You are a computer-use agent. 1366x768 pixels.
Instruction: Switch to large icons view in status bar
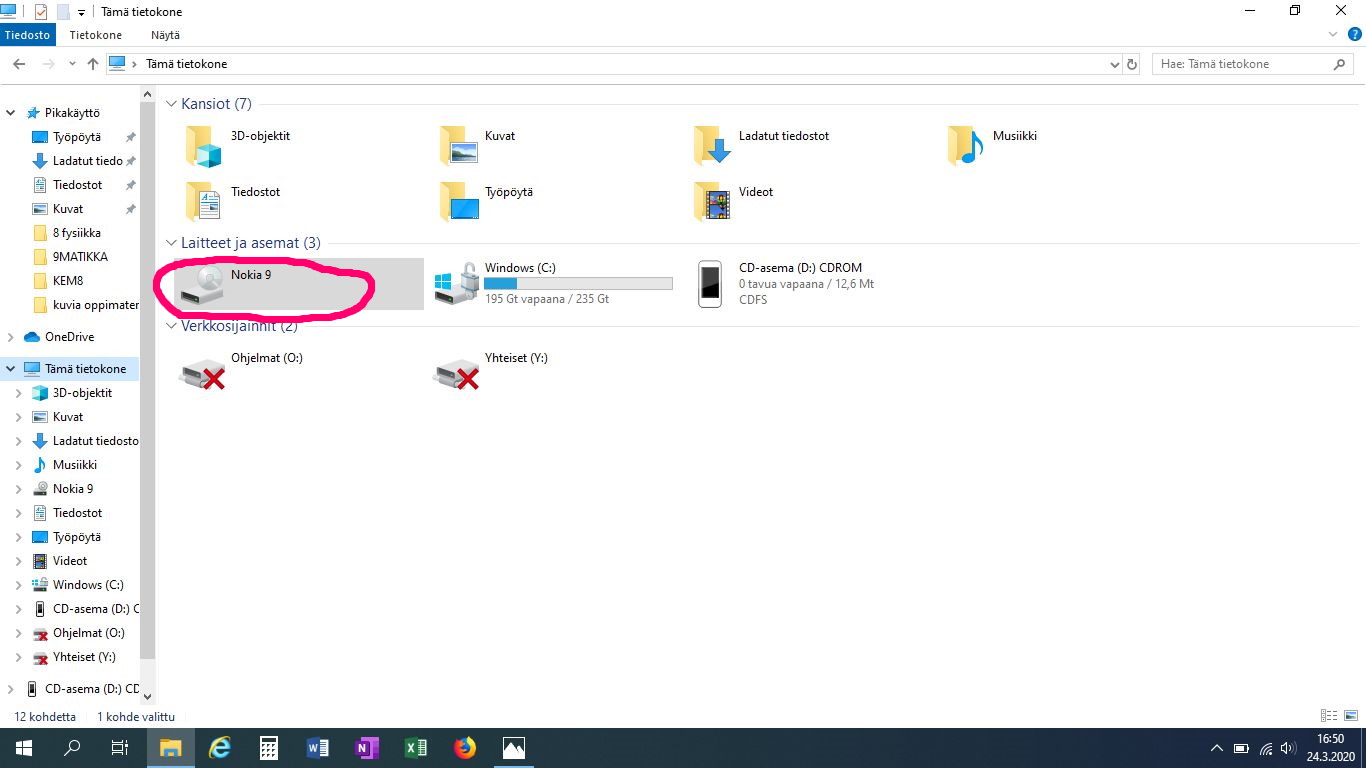click(x=1350, y=716)
